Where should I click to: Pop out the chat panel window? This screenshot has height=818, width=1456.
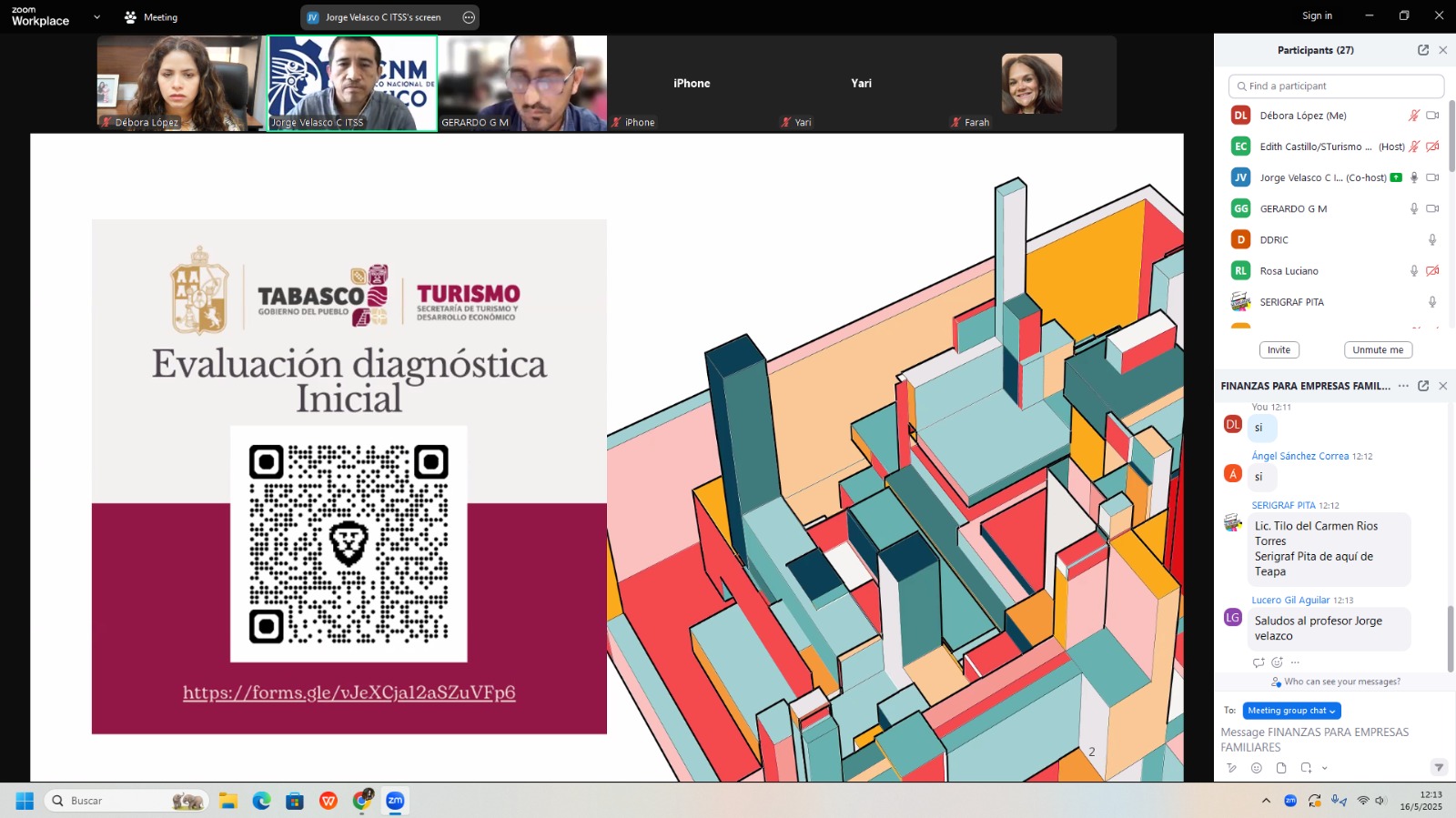[1423, 386]
